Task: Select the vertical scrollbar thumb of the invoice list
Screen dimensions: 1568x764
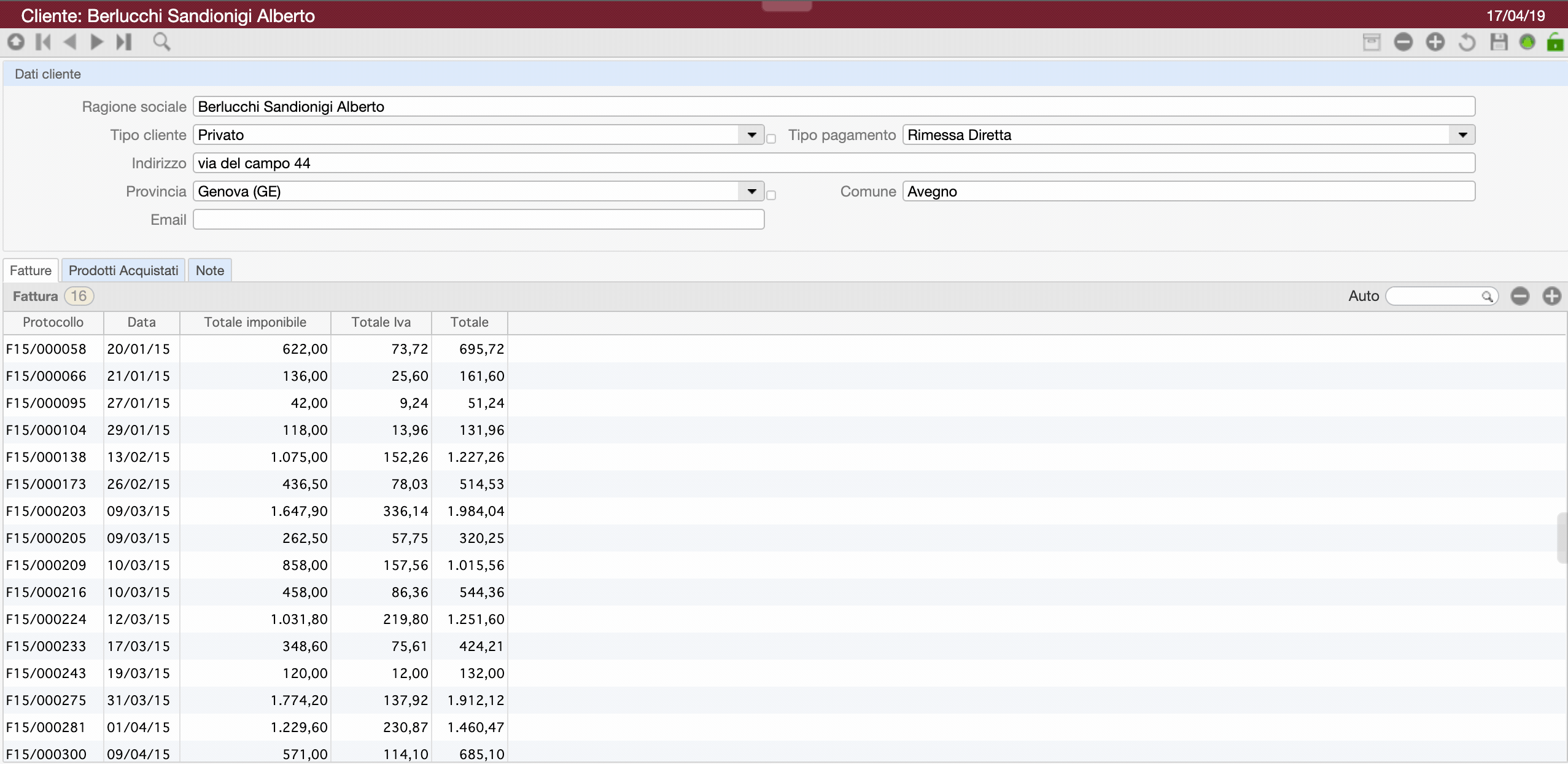Action: pyautogui.click(x=1562, y=538)
